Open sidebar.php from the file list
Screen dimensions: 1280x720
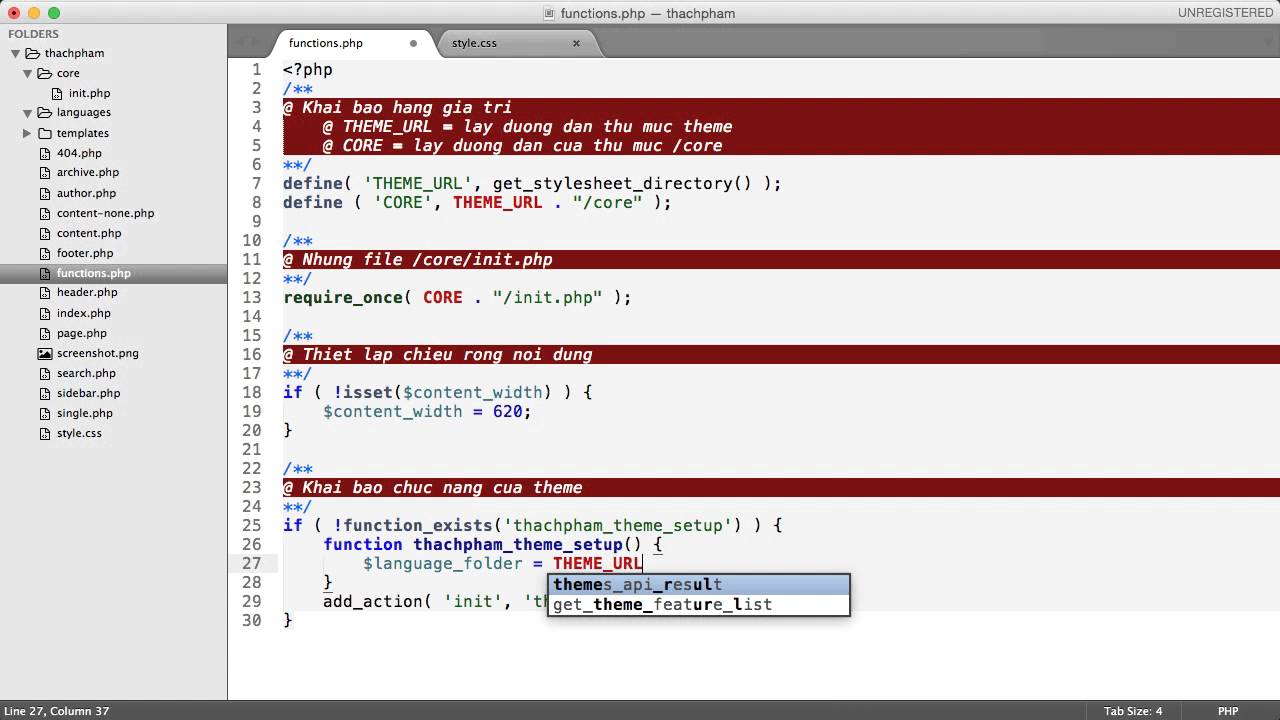pos(88,393)
